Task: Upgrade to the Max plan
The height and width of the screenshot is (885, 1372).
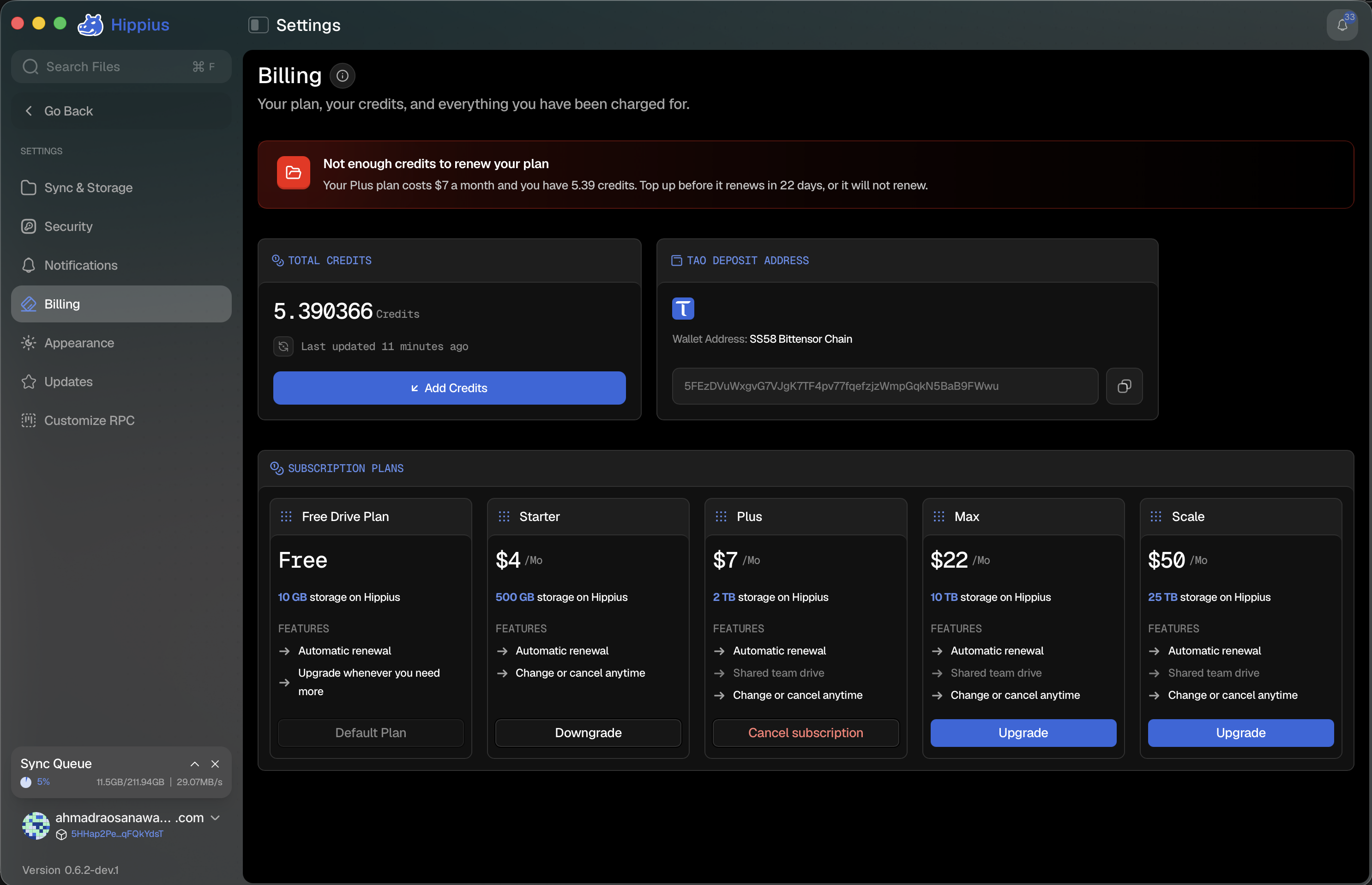Action: [1023, 733]
